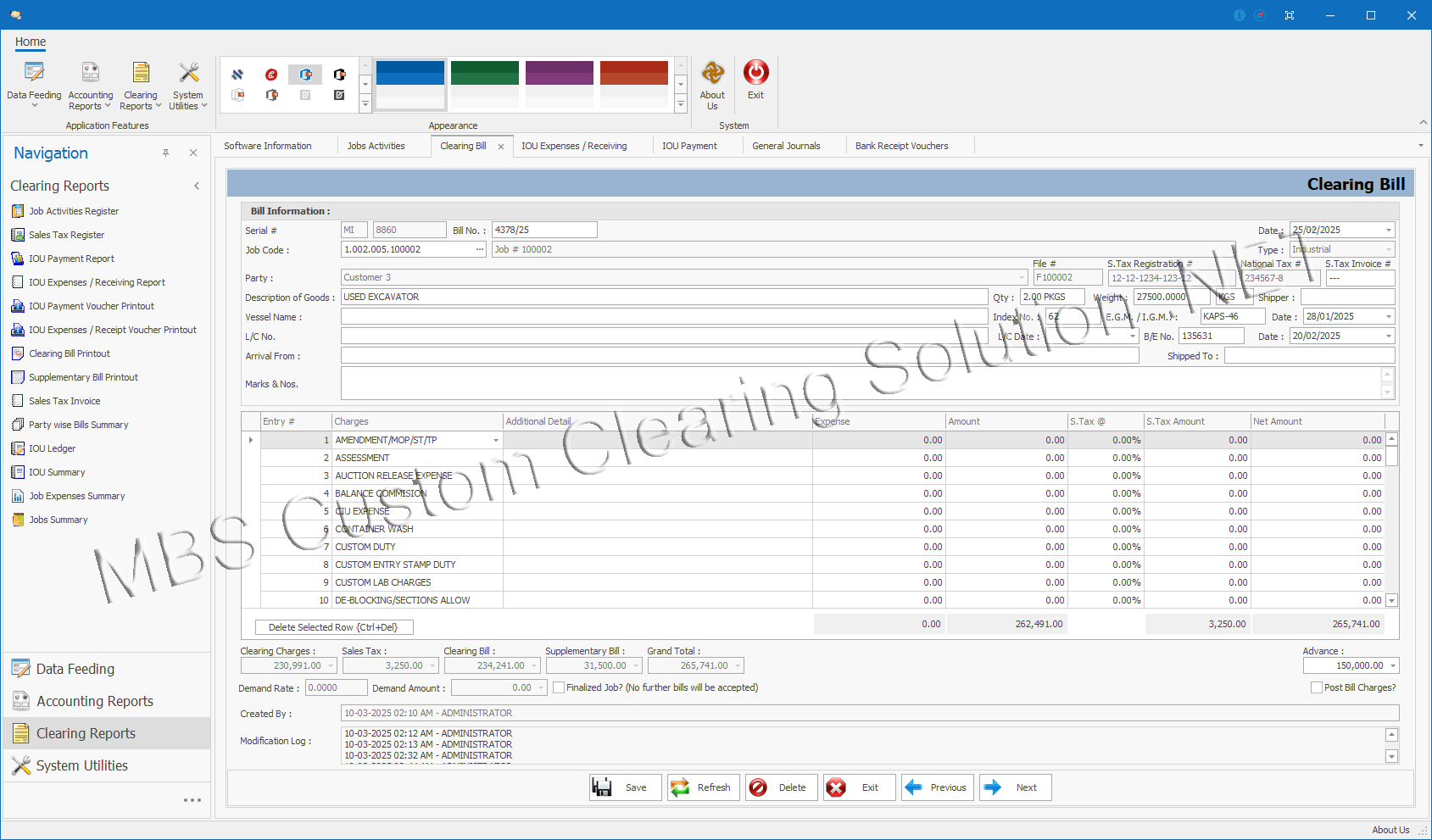Click the Bill No. input field
The height and width of the screenshot is (840, 1432).
pos(544,231)
